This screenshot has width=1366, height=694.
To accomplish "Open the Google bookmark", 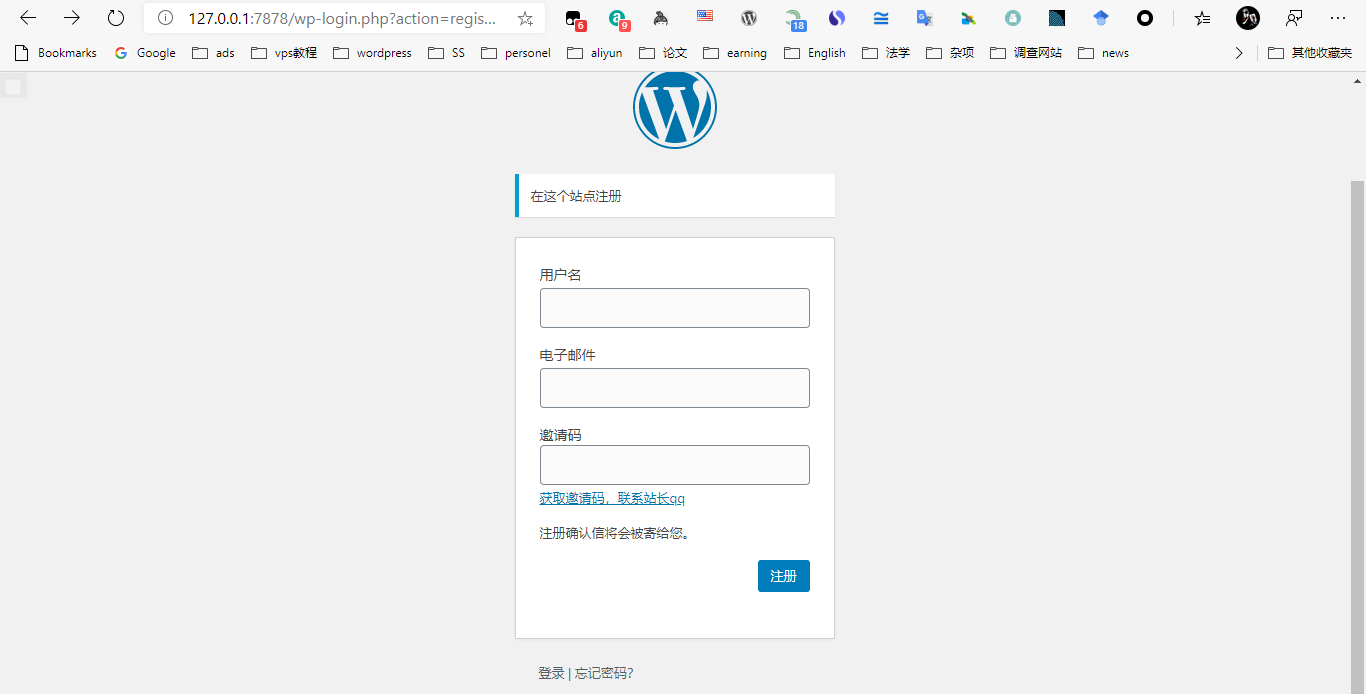I will tap(145, 53).
